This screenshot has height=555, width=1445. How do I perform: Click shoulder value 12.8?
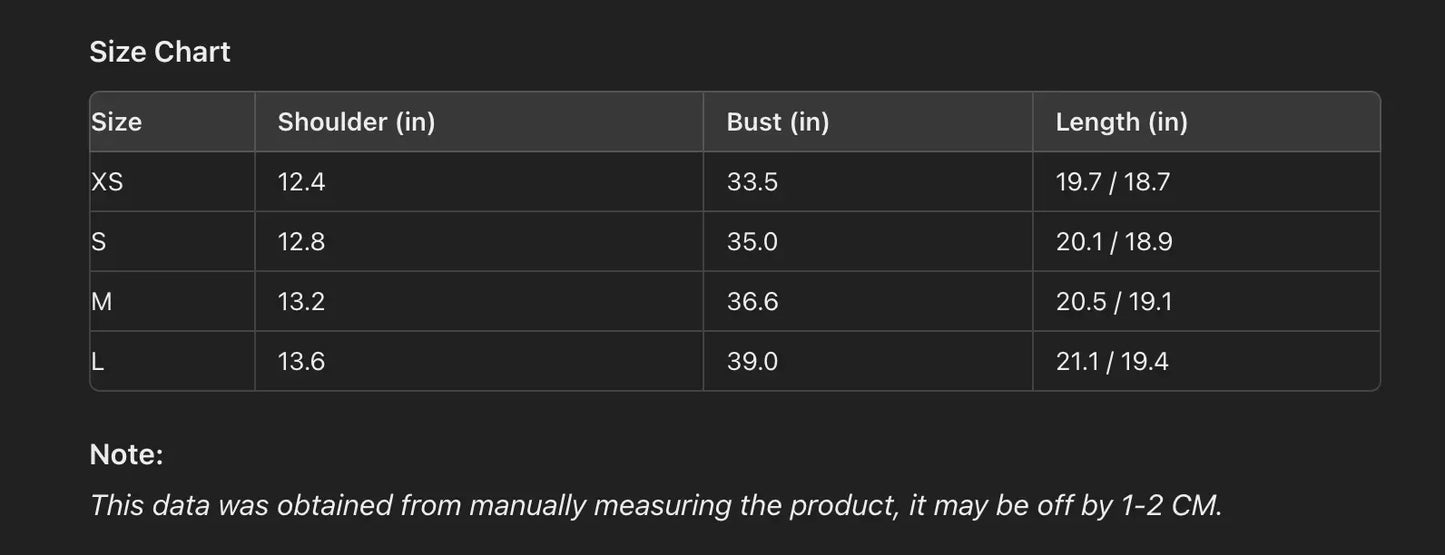coord(301,242)
